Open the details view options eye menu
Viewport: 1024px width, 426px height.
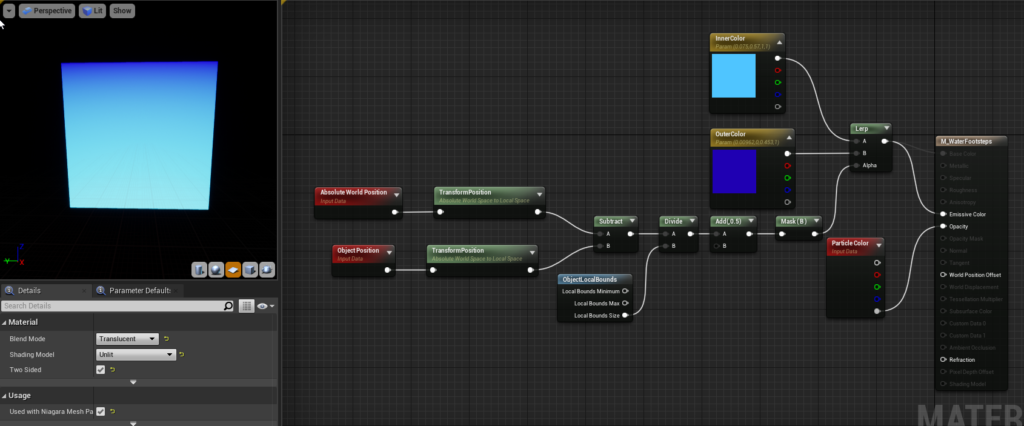coord(266,306)
